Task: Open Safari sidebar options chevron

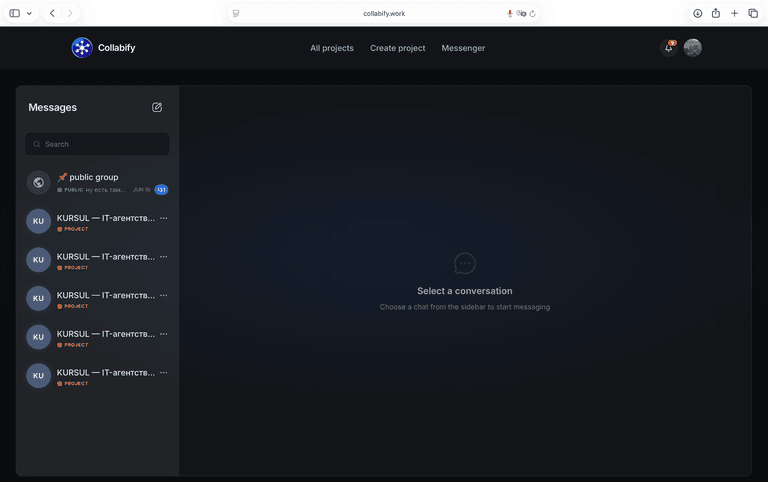Action: 29,13
